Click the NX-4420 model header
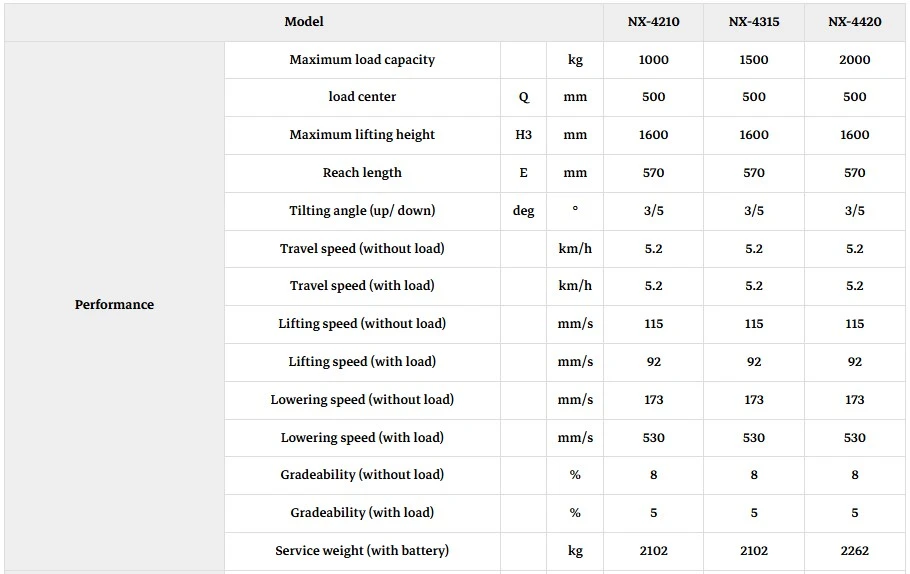This screenshot has width=910, height=574. click(x=854, y=22)
